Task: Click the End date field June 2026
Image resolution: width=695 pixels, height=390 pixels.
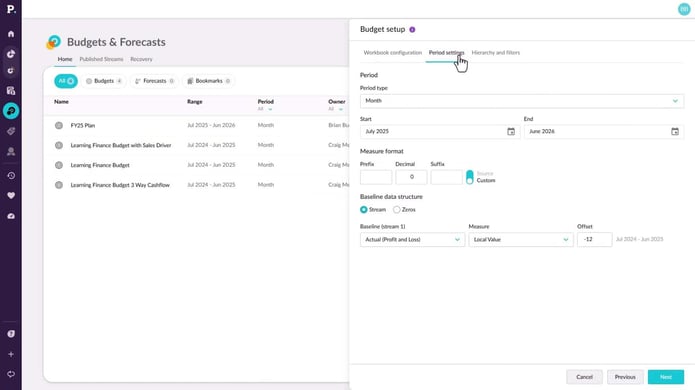Action: (604, 132)
